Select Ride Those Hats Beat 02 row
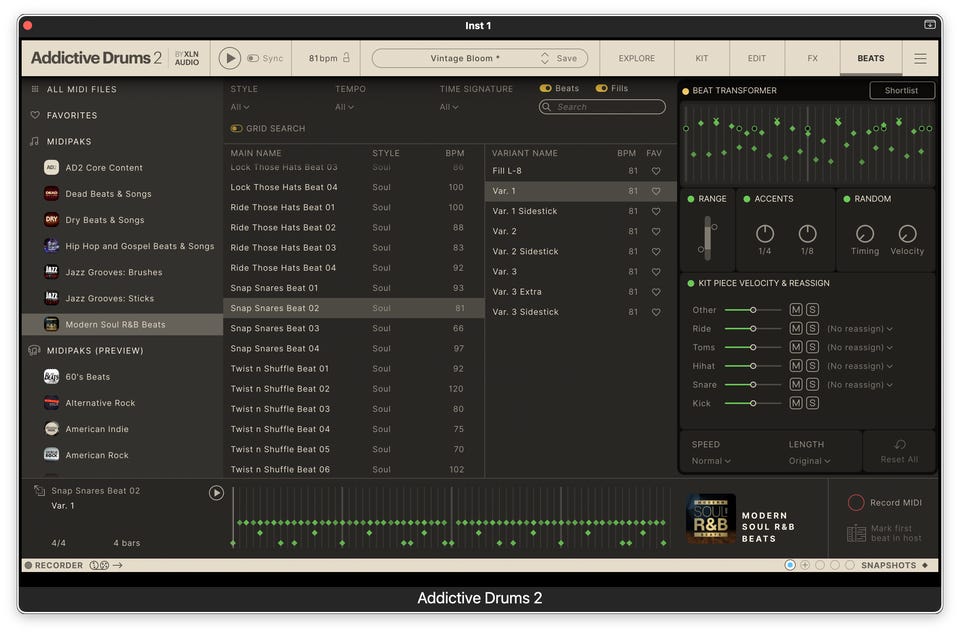 tap(353, 227)
